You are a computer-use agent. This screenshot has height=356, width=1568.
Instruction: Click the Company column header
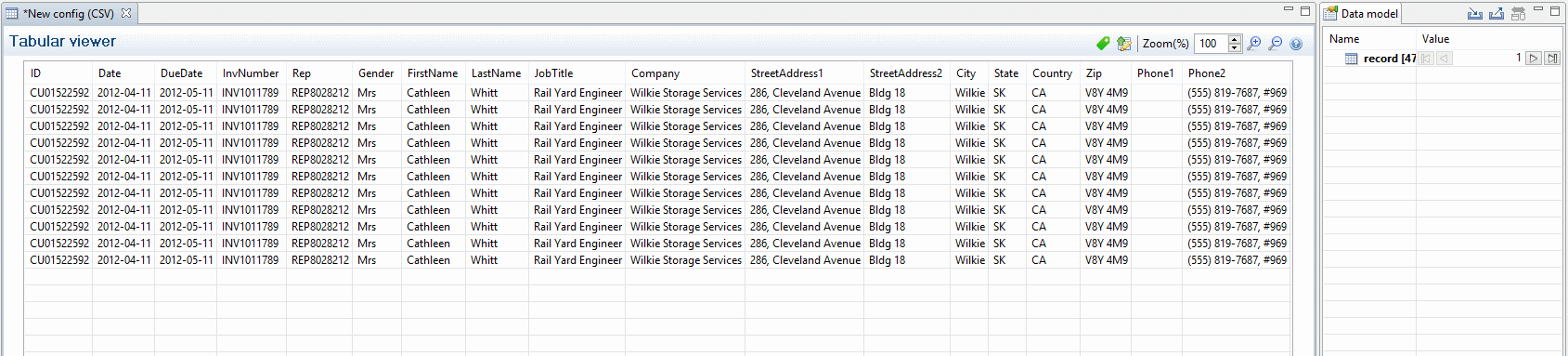coord(685,73)
